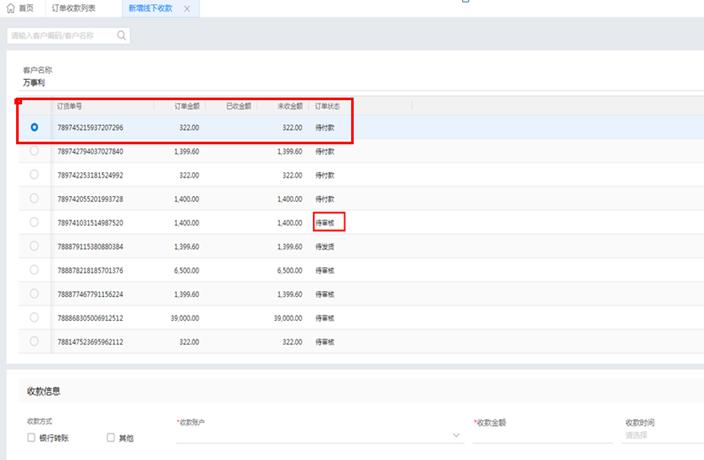Viewport: 704px width, 460px height.
Task: Expand the 收款账户 dropdown arrow
Action: (x=456, y=435)
